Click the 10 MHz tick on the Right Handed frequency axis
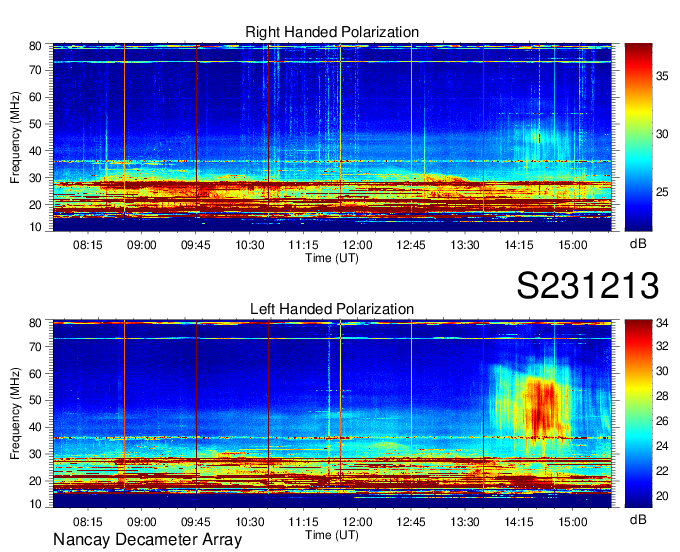 click(x=35, y=227)
